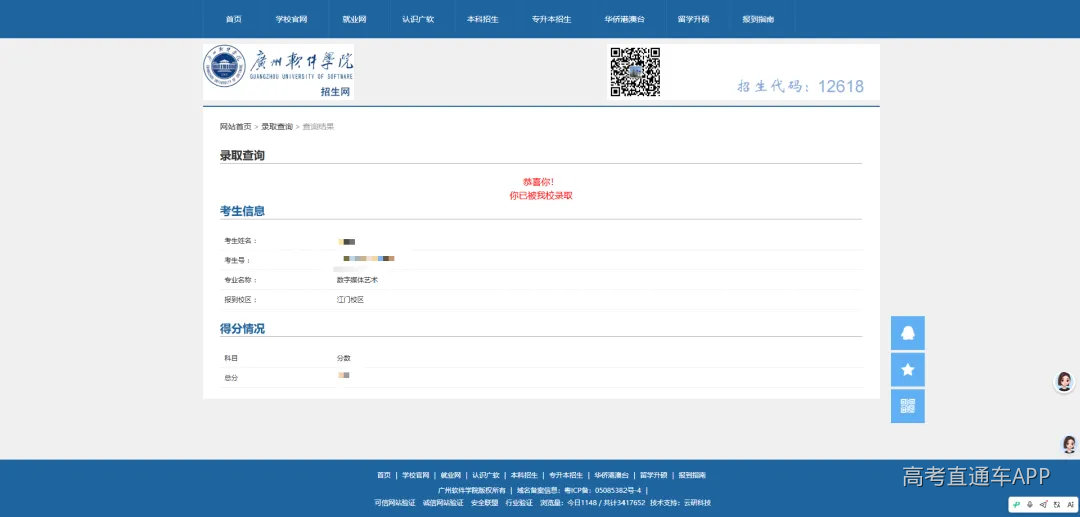
Task: Open 华侨港澳台 in the top navigation
Action: pos(625,19)
